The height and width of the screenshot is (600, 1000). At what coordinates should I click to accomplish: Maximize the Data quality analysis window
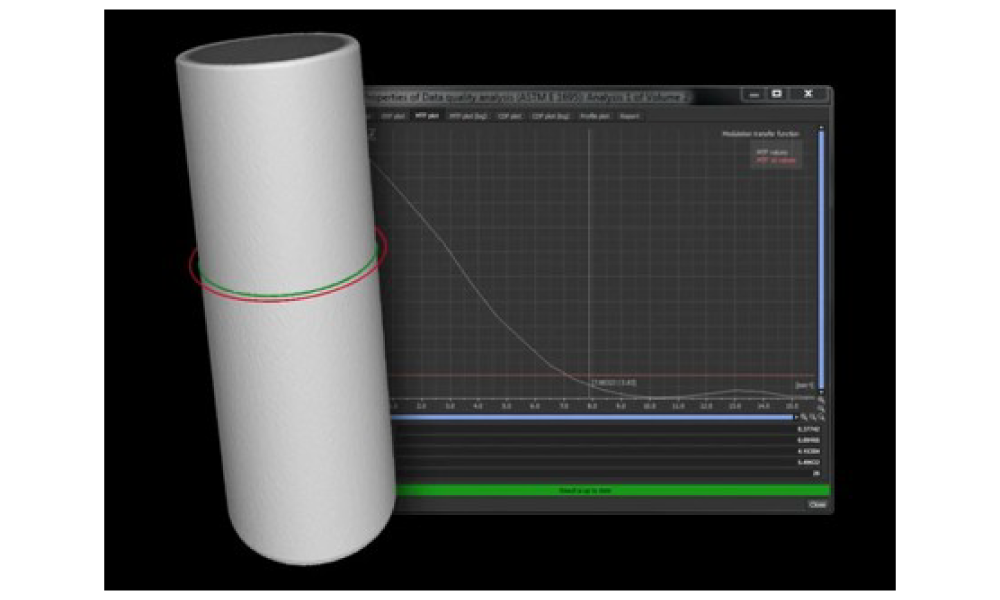(x=776, y=95)
